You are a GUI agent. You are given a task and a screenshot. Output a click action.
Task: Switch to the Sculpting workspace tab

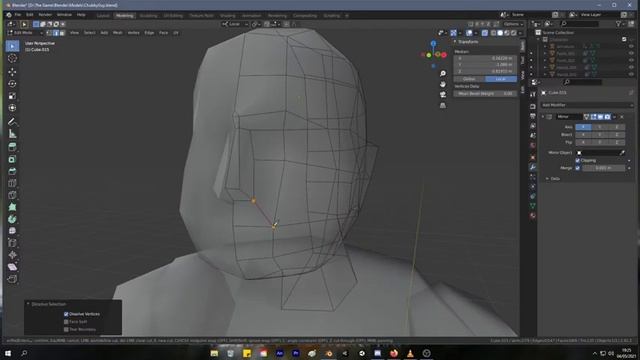point(149,16)
